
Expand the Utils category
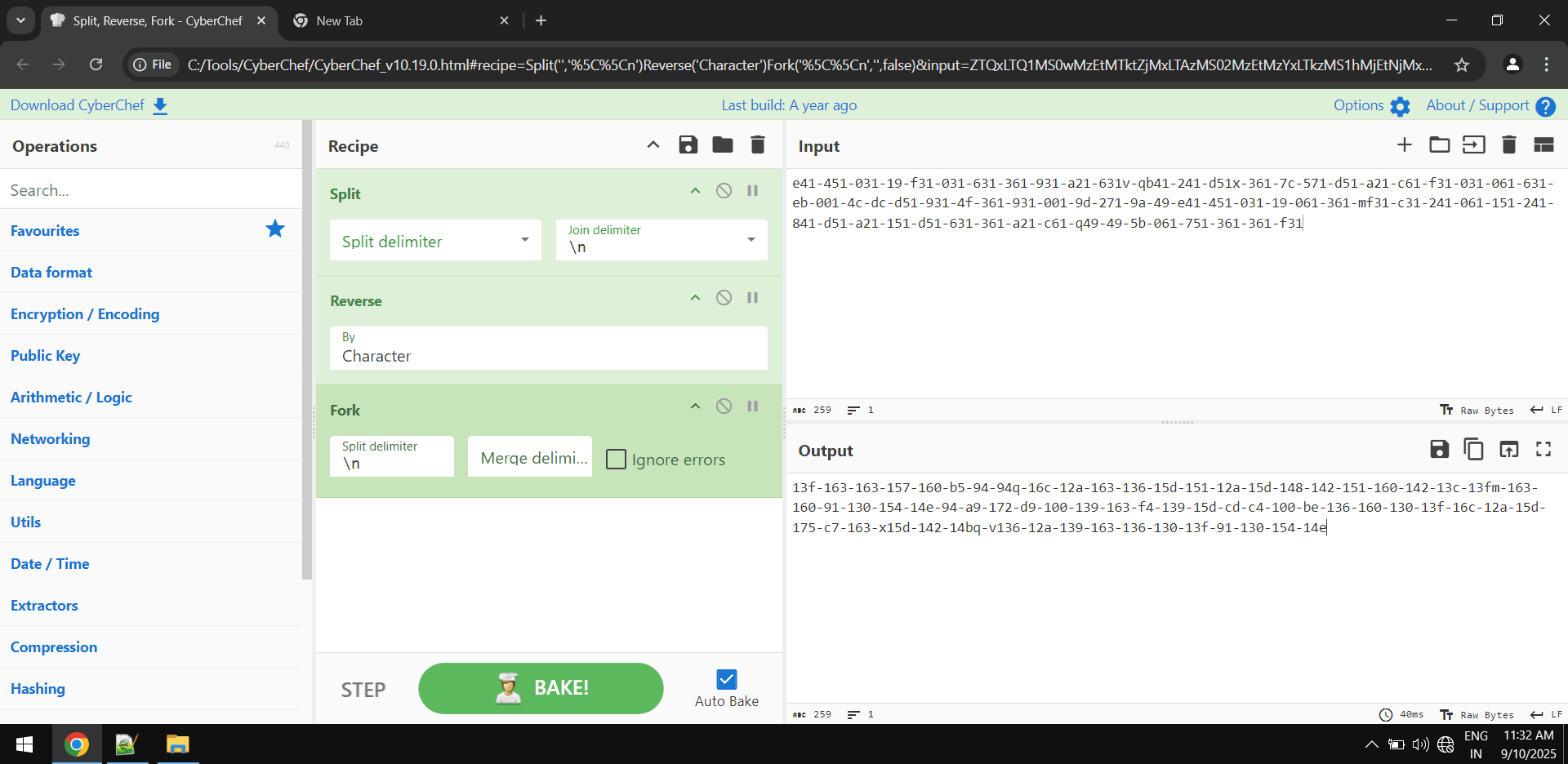(x=151, y=522)
